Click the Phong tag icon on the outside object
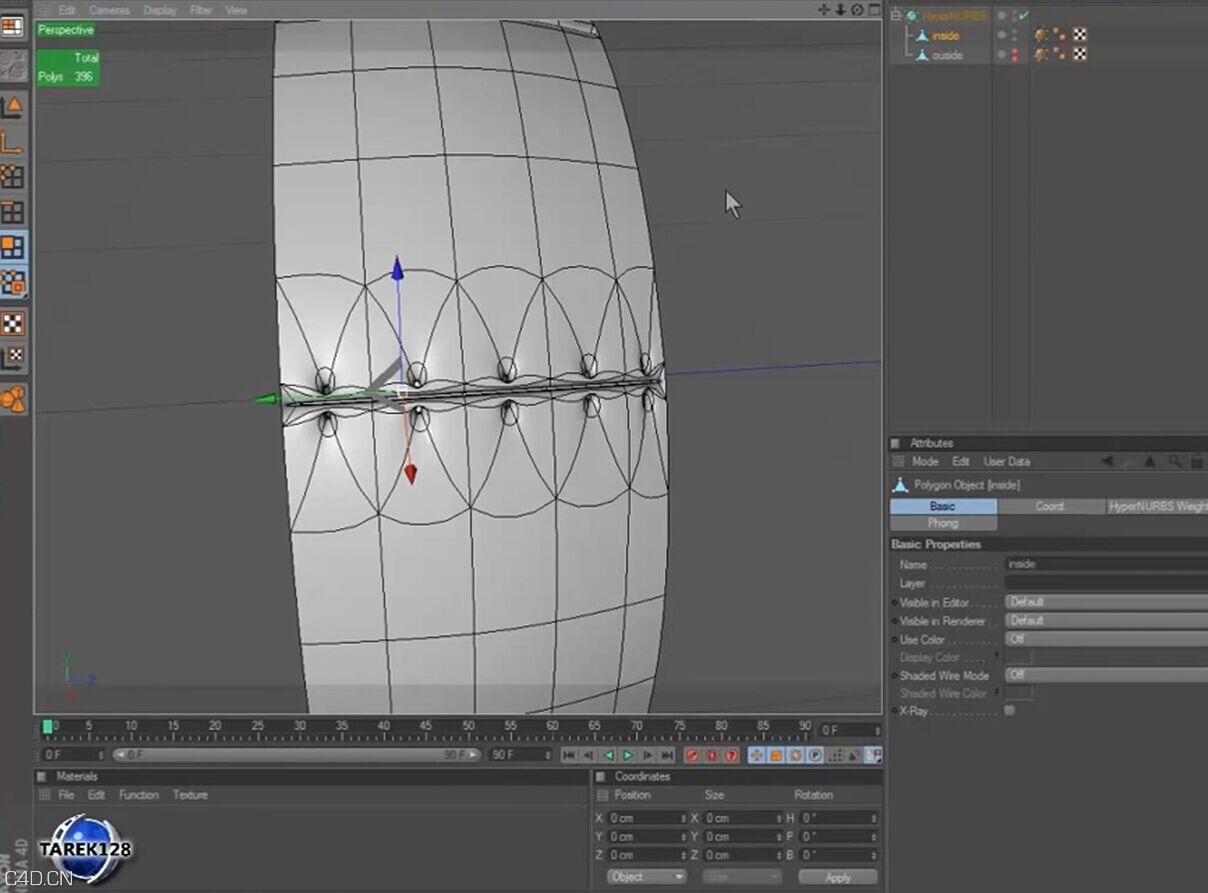Screen dimensions: 1208x893 [1057, 54]
